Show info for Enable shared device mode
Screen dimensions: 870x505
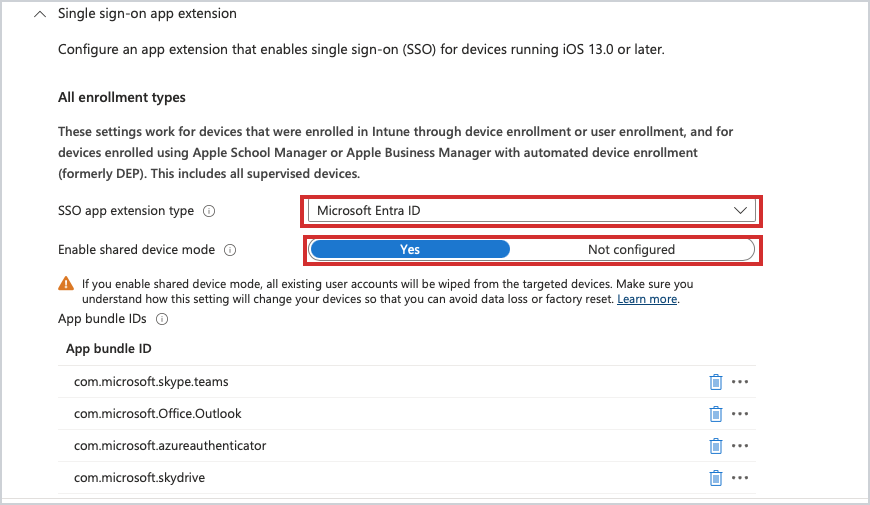[230, 250]
